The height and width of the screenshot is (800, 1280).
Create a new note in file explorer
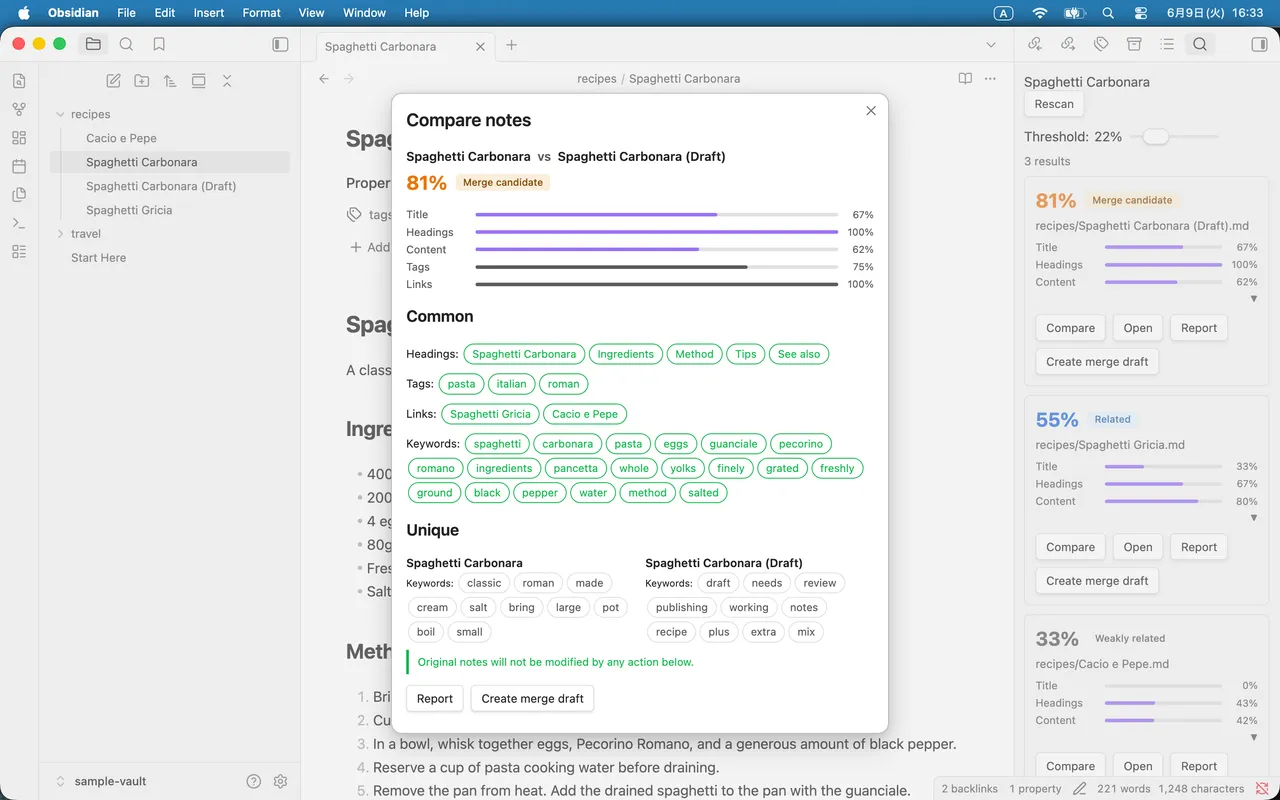114,81
